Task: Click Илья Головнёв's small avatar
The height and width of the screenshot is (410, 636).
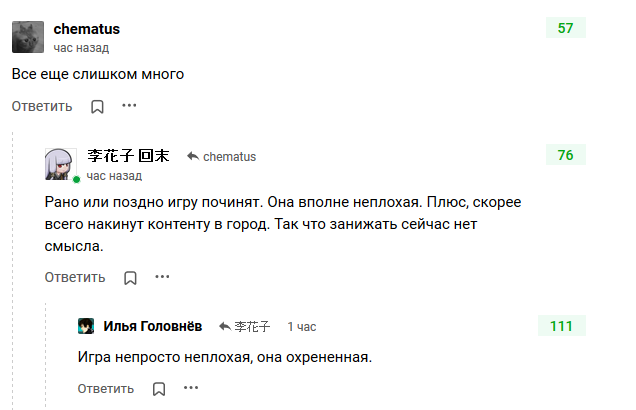Action: click(x=86, y=327)
